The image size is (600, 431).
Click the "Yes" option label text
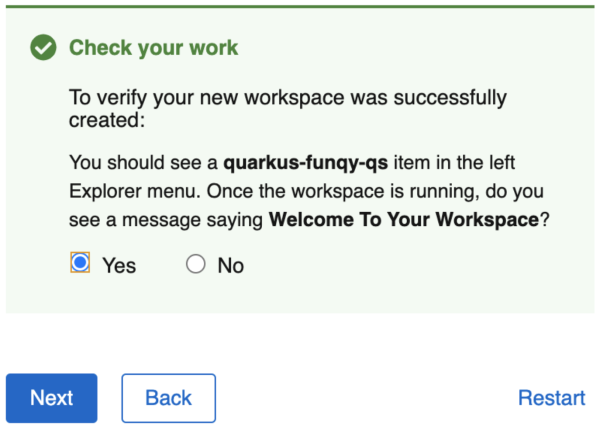tap(119, 265)
